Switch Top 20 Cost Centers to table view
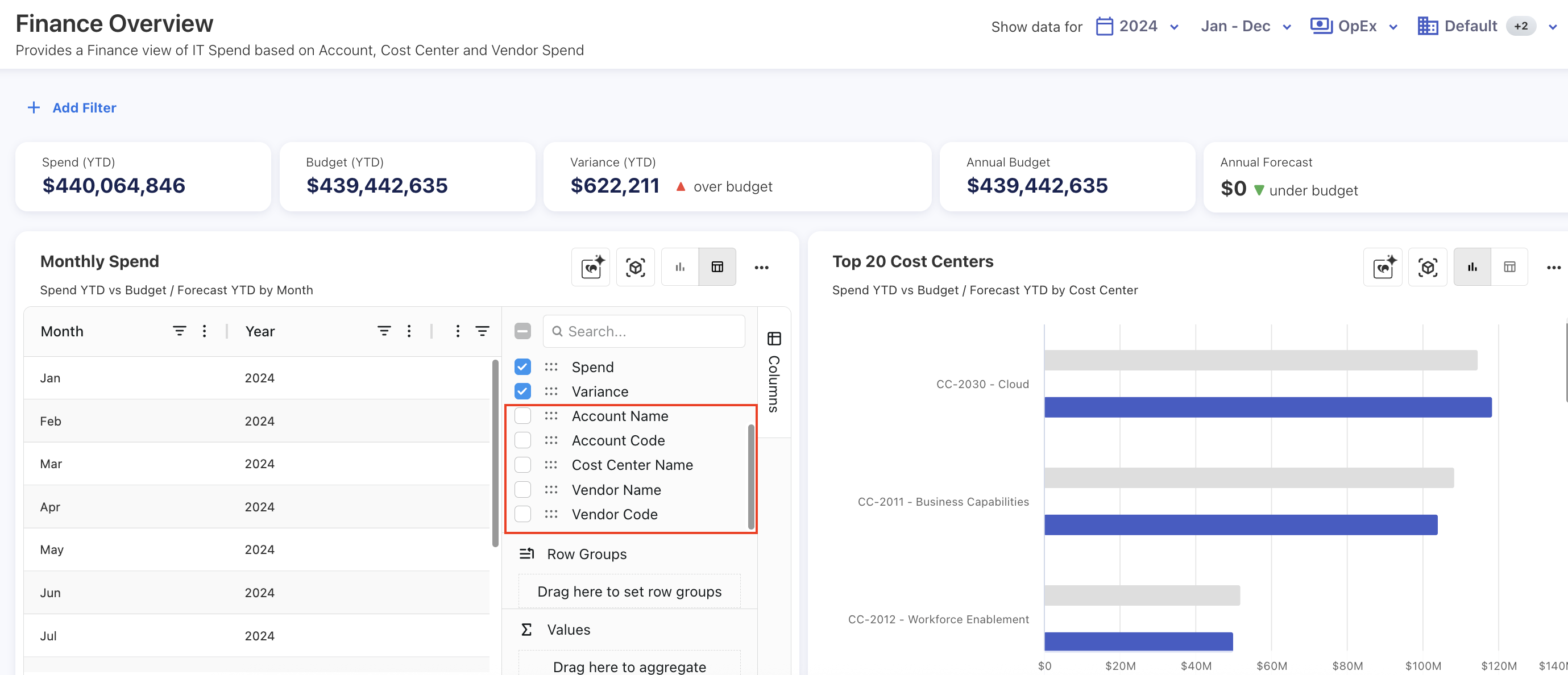 tap(1509, 267)
